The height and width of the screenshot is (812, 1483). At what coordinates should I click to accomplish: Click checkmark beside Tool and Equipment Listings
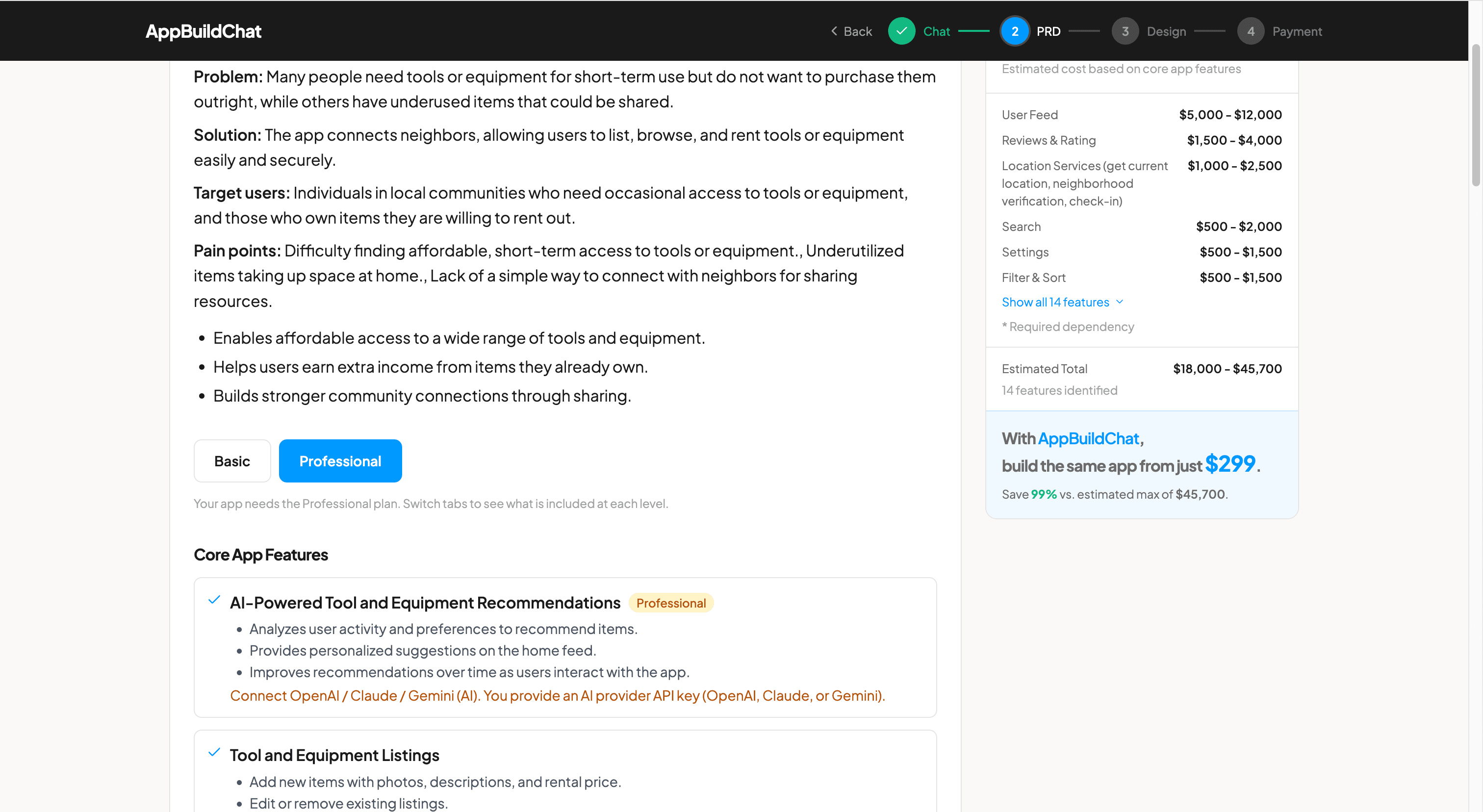[214, 753]
